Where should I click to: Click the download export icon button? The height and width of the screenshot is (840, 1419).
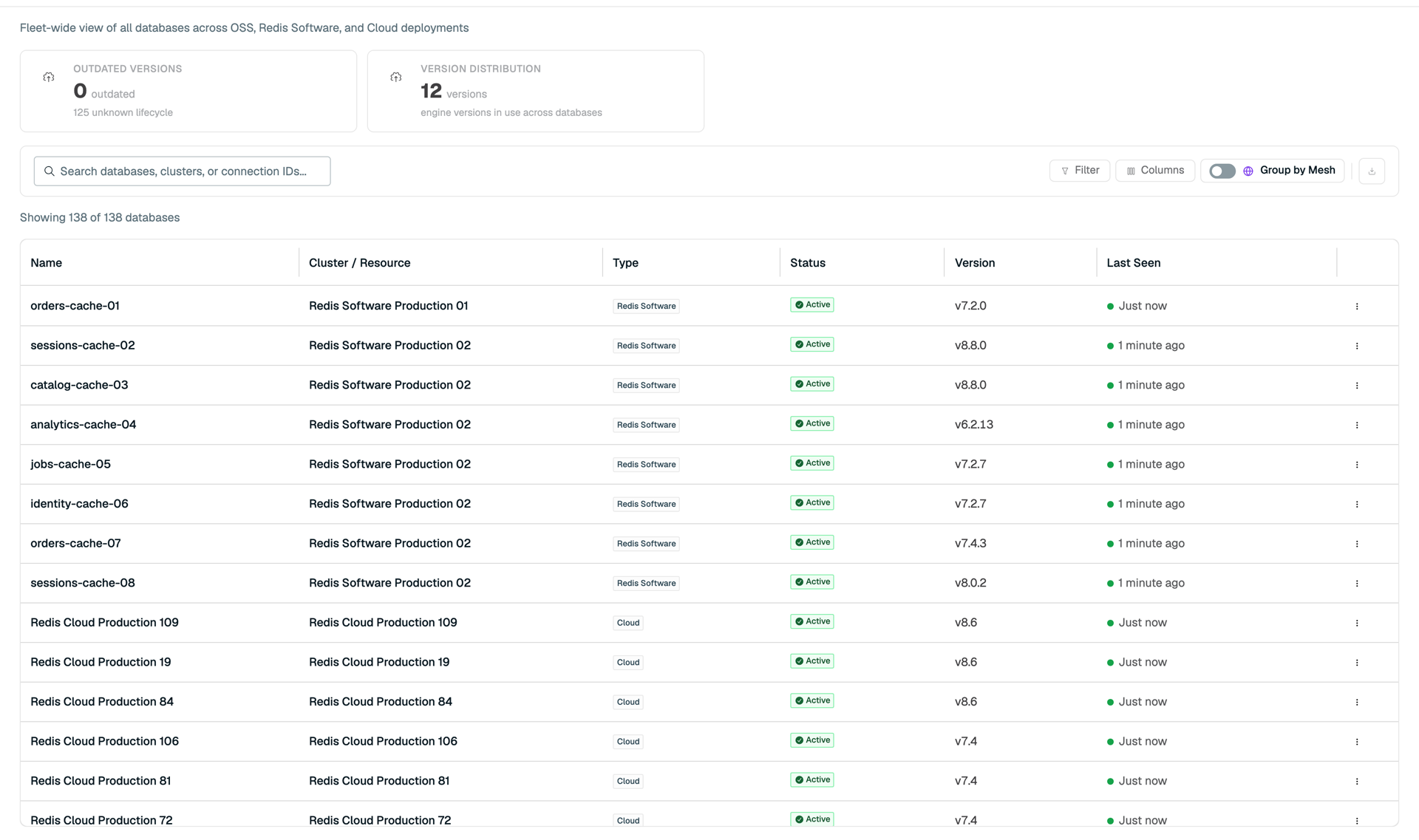pos(1372,171)
